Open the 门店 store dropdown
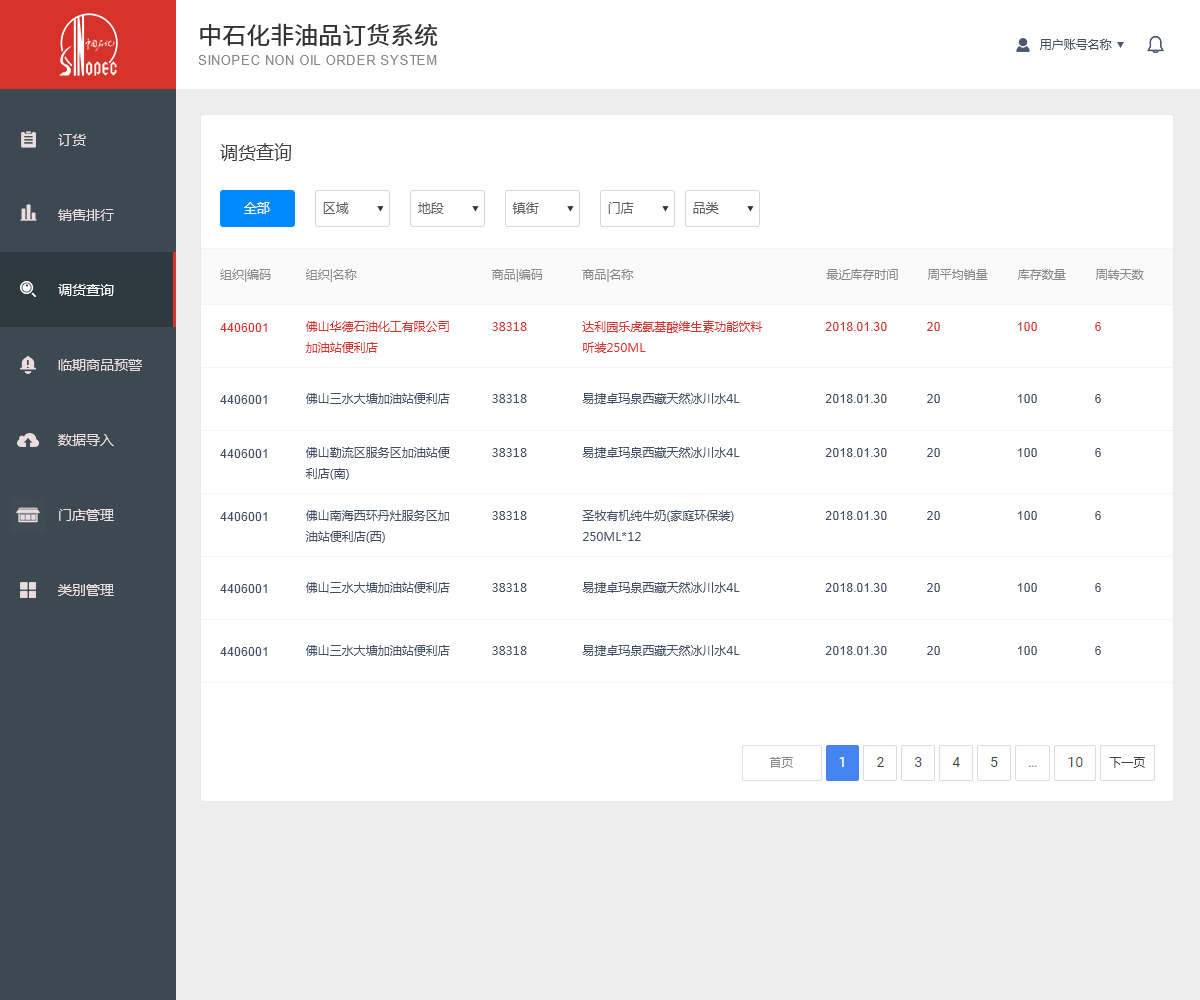 [x=637, y=208]
